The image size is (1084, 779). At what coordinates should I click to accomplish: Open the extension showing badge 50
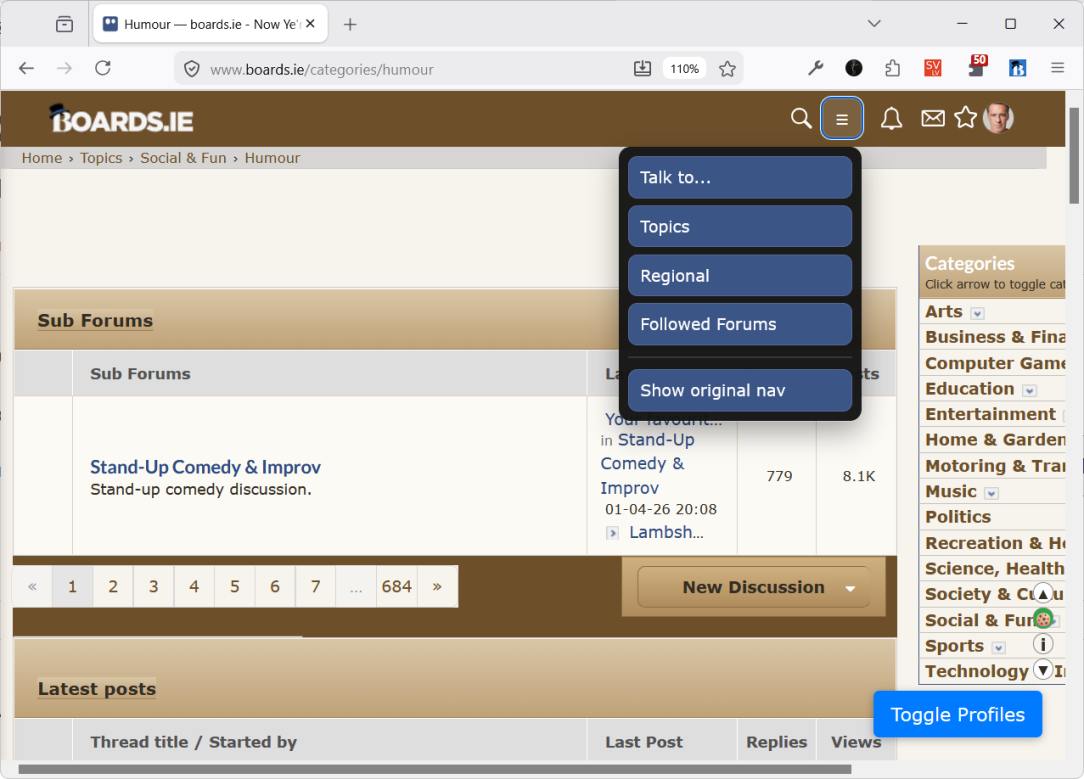pos(977,66)
